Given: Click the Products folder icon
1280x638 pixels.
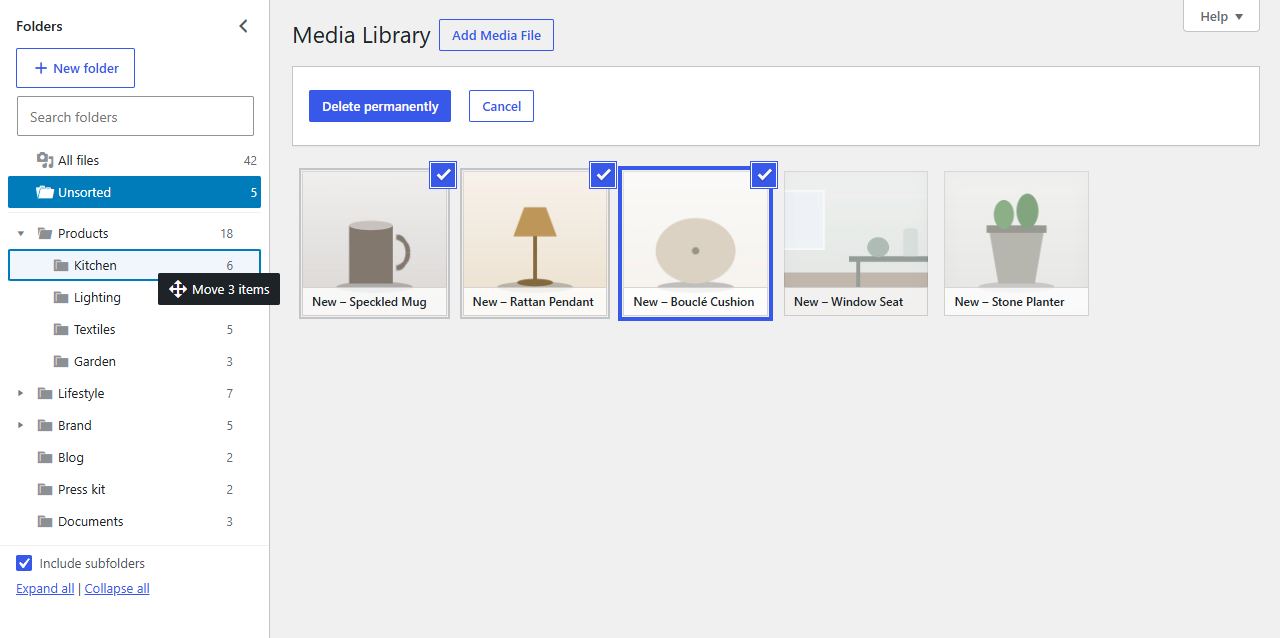Looking at the screenshot, I should pyautogui.click(x=45, y=233).
